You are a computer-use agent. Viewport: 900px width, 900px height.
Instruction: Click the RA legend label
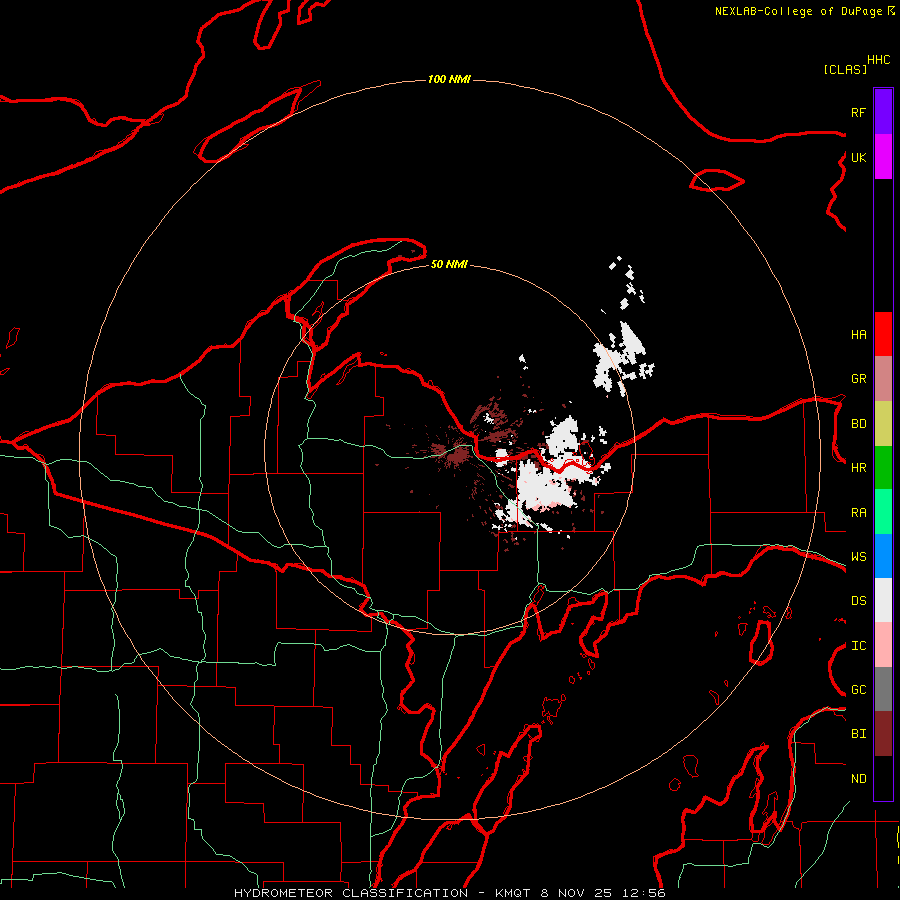[x=858, y=513]
